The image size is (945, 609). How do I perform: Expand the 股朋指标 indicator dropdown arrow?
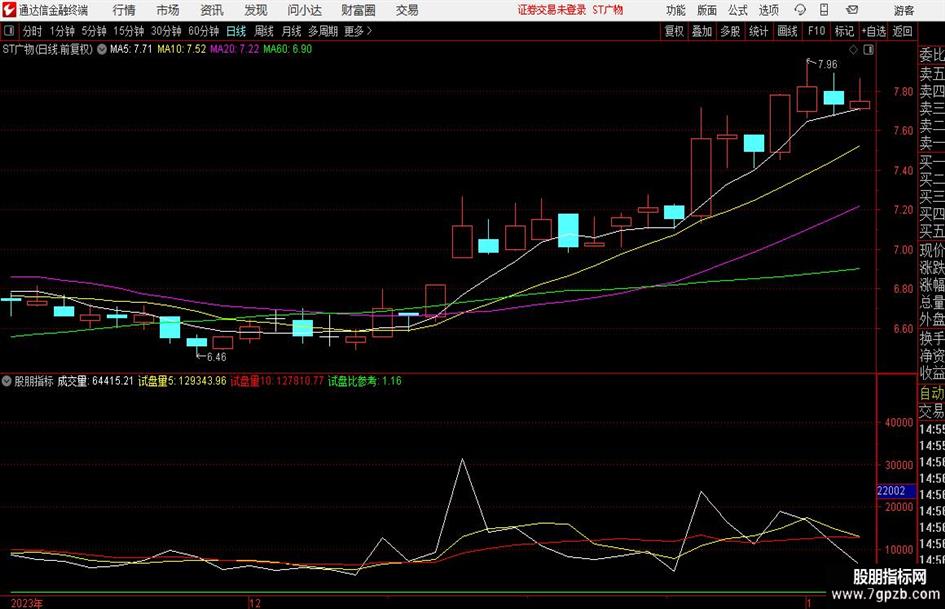click(x=7, y=381)
